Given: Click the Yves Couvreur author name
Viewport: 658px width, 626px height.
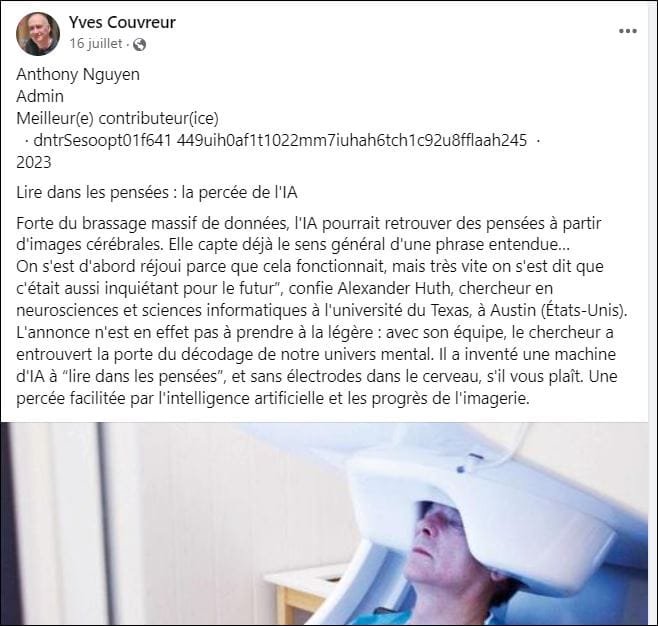Looking at the screenshot, I should (122, 22).
